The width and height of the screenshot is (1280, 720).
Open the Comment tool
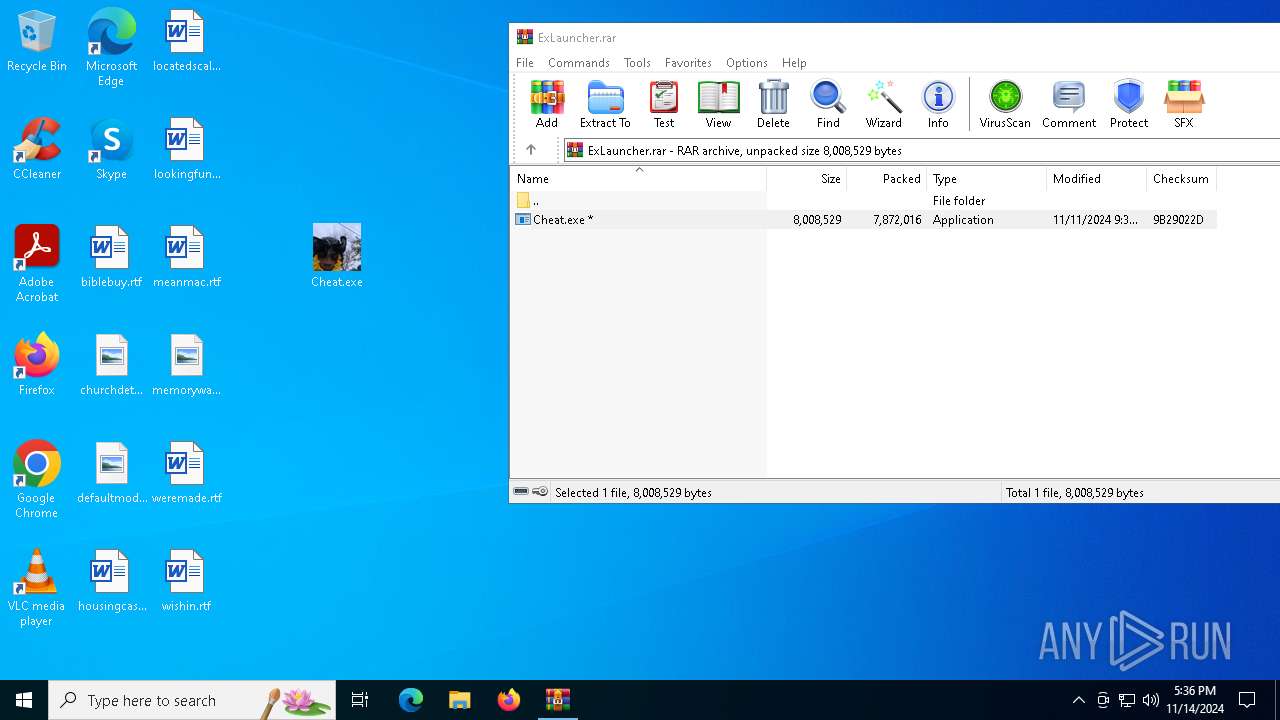(1069, 104)
